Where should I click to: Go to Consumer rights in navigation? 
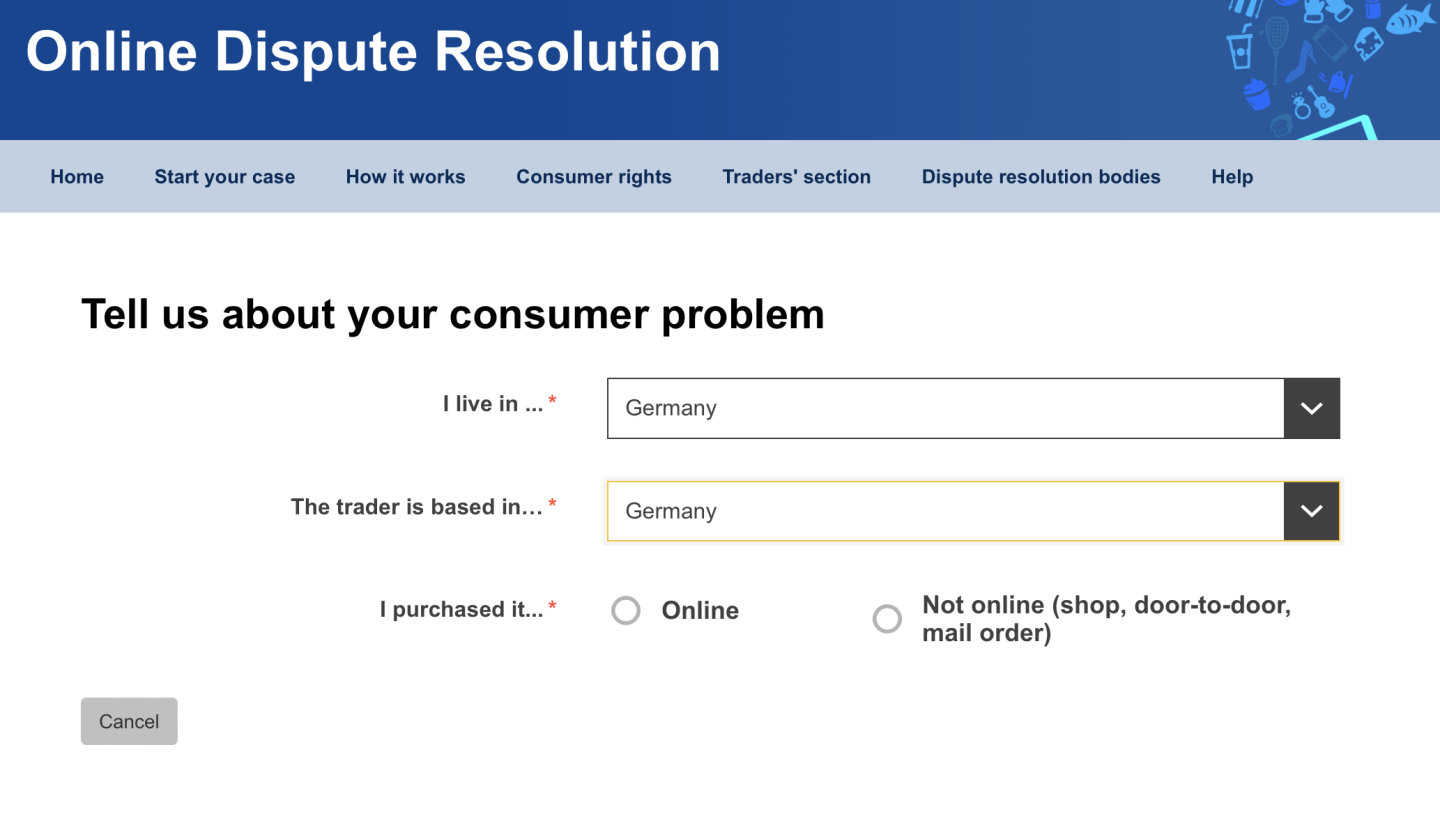[594, 177]
